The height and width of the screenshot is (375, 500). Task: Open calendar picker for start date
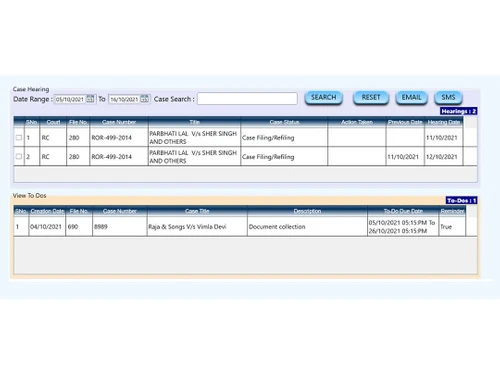90,99
